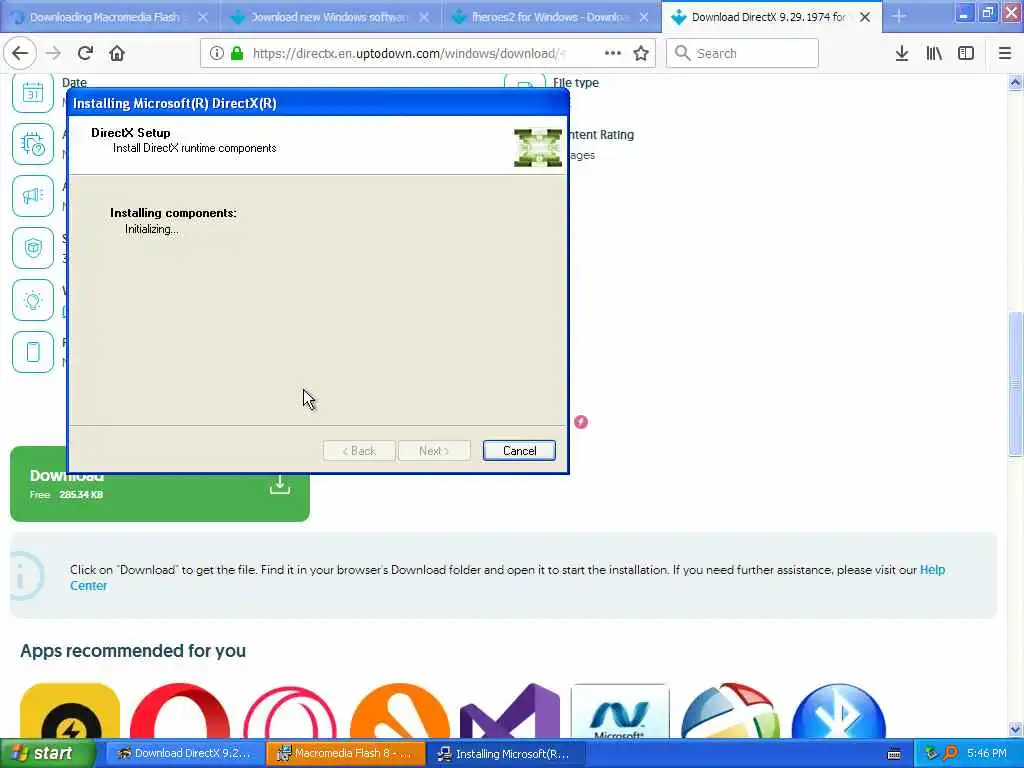Image resolution: width=1024 pixels, height=768 pixels.
Task: Click the shield security icon
Action: tap(33, 248)
